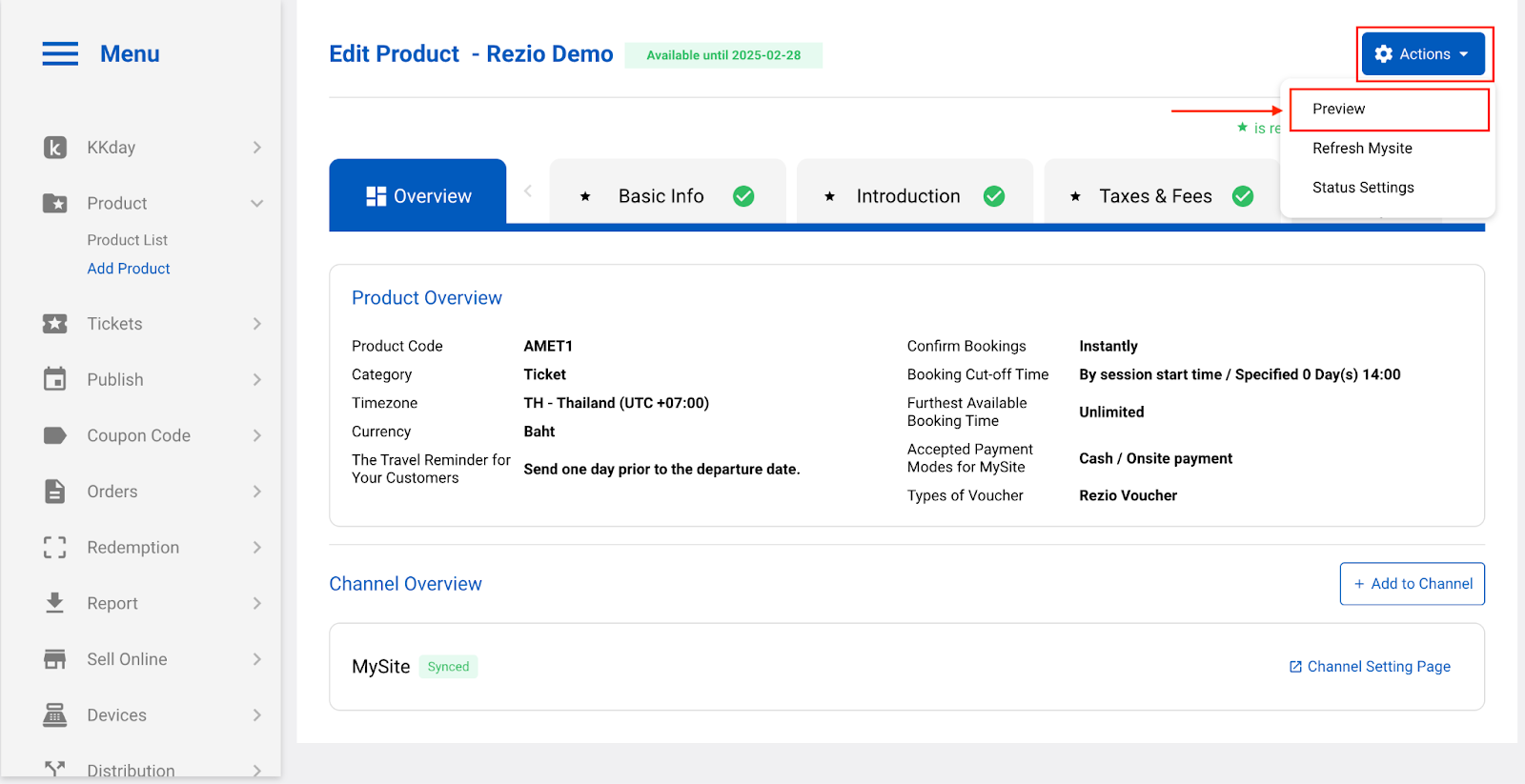
Task: Open the Actions dropdown caret
Action: pyautogui.click(x=1463, y=54)
